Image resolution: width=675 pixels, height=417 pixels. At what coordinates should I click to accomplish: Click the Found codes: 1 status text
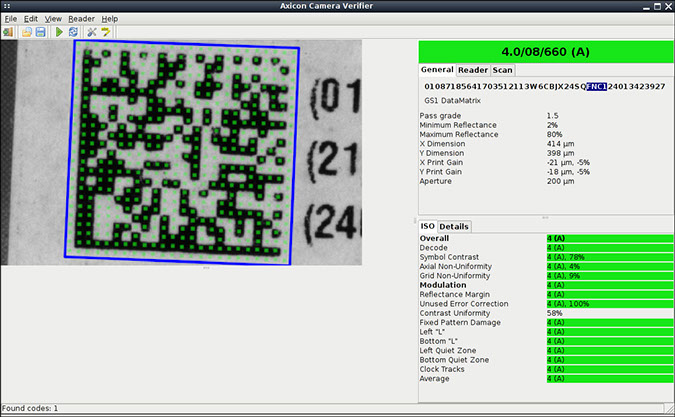pos(30,408)
